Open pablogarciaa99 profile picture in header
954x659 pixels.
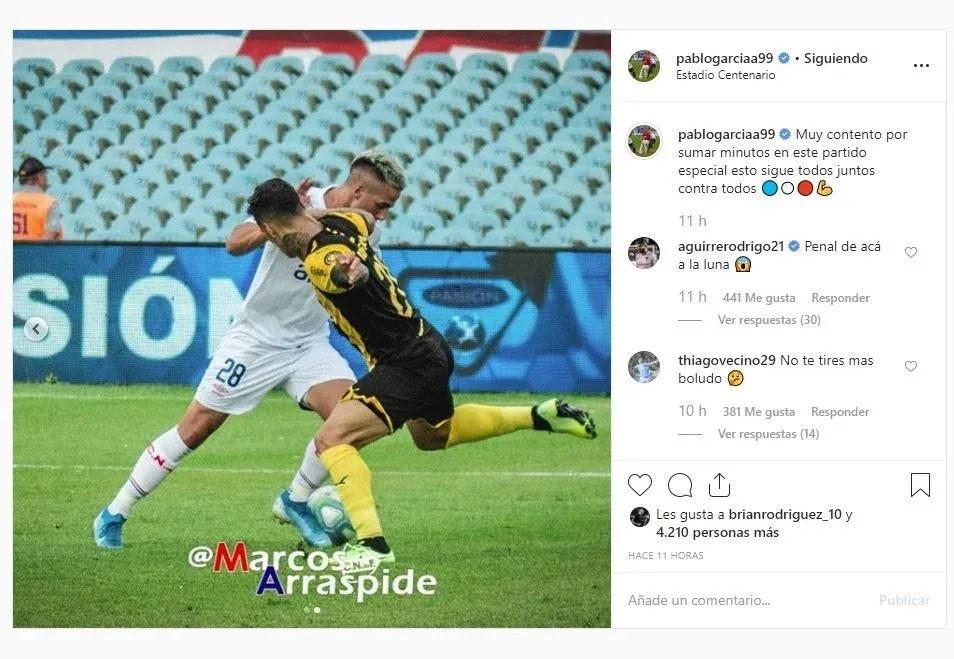pos(644,66)
